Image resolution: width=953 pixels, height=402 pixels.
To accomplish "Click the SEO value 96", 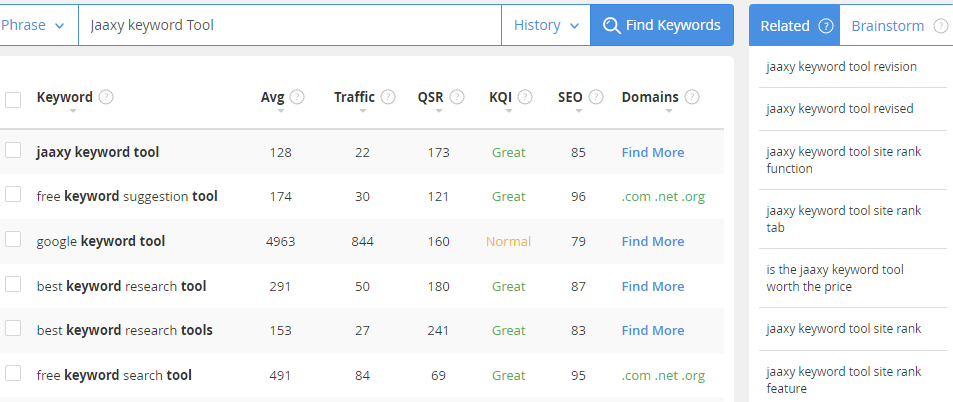I will (x=579, y=197).
